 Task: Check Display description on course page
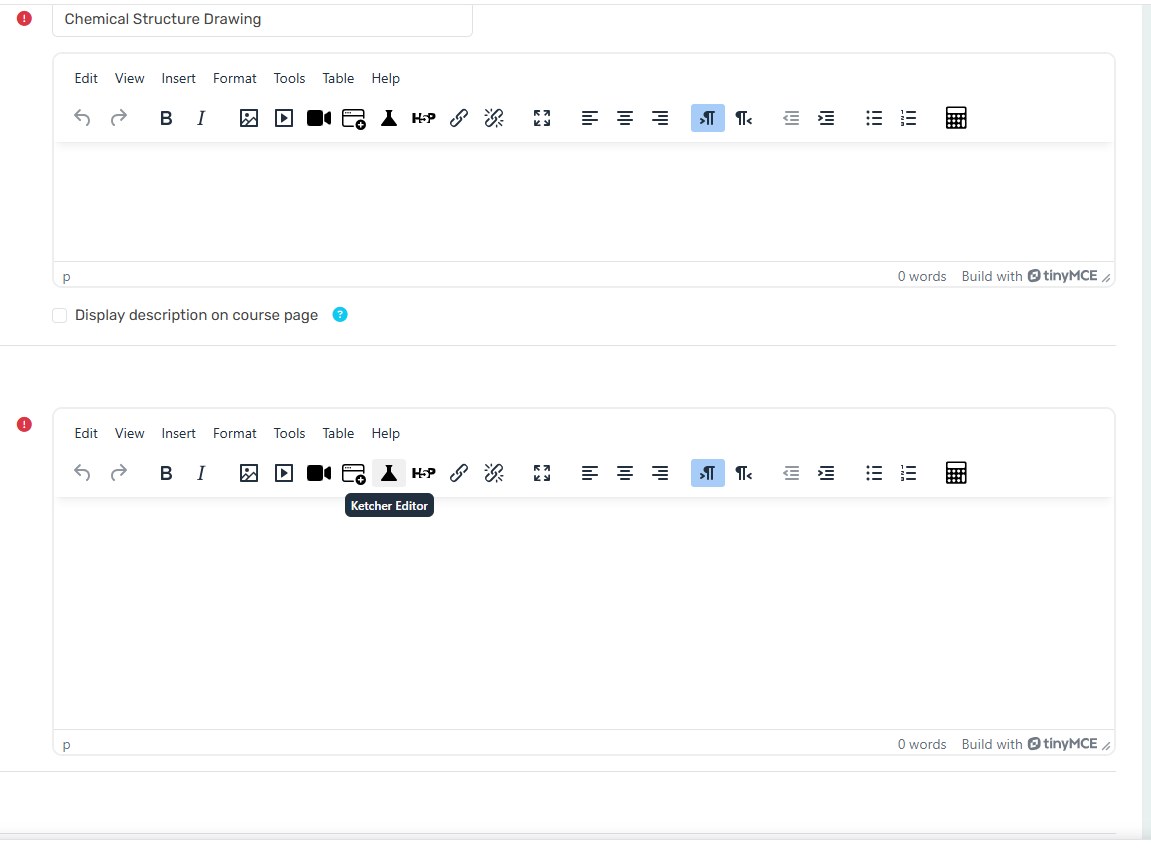pos(59,315)
